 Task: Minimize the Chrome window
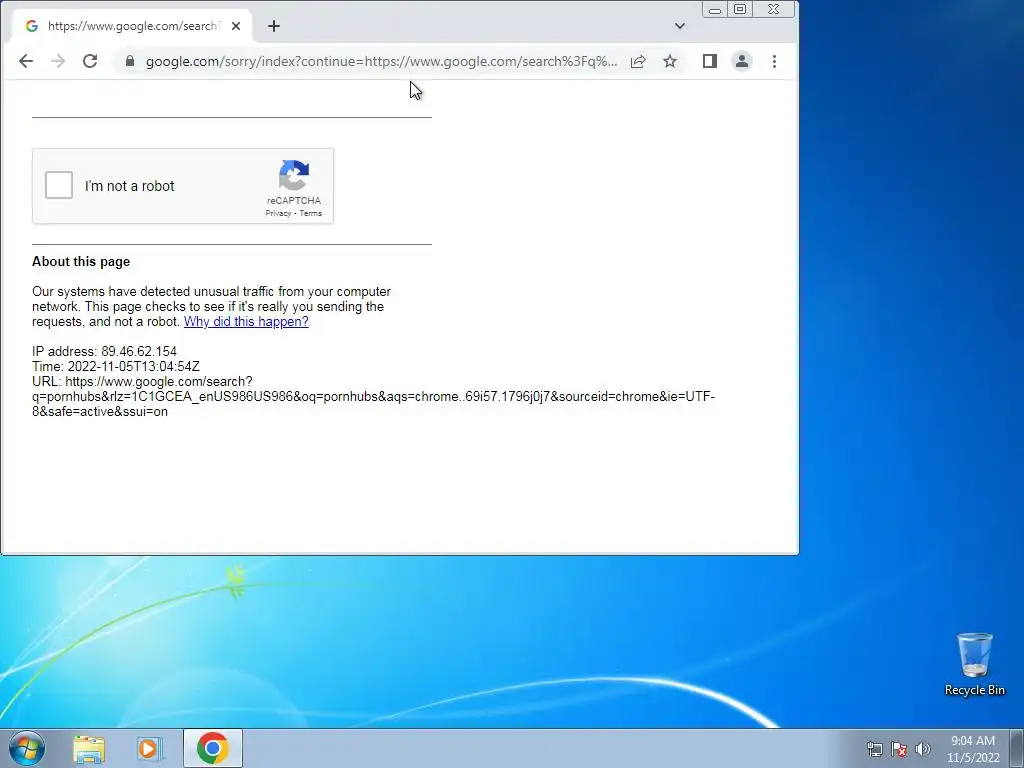coord(715,10)
